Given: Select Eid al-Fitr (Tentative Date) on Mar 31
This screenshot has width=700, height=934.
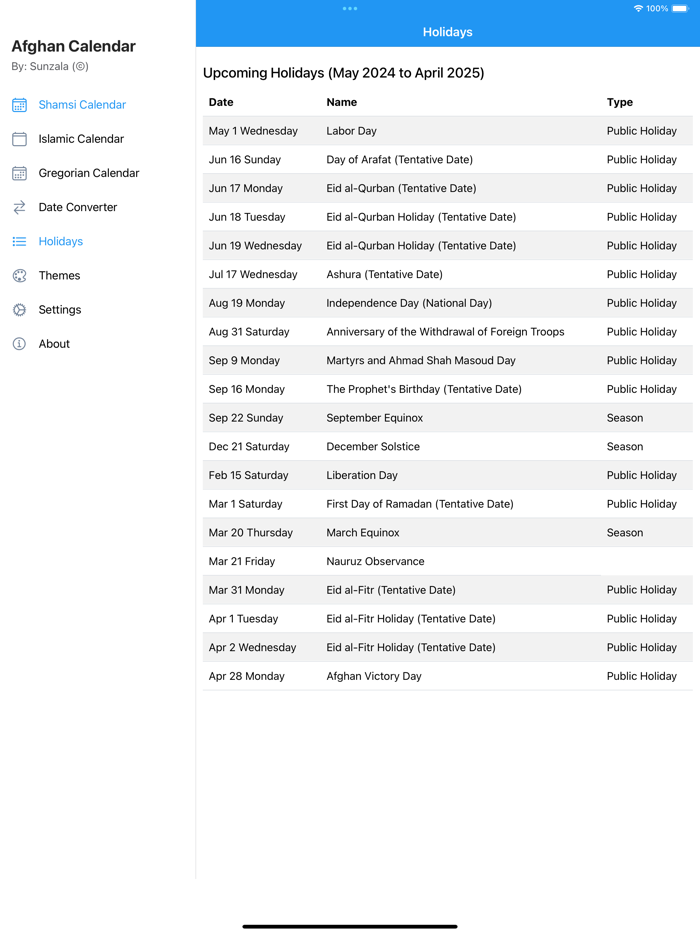Looking at the screenshot, I should coord(391,590).
